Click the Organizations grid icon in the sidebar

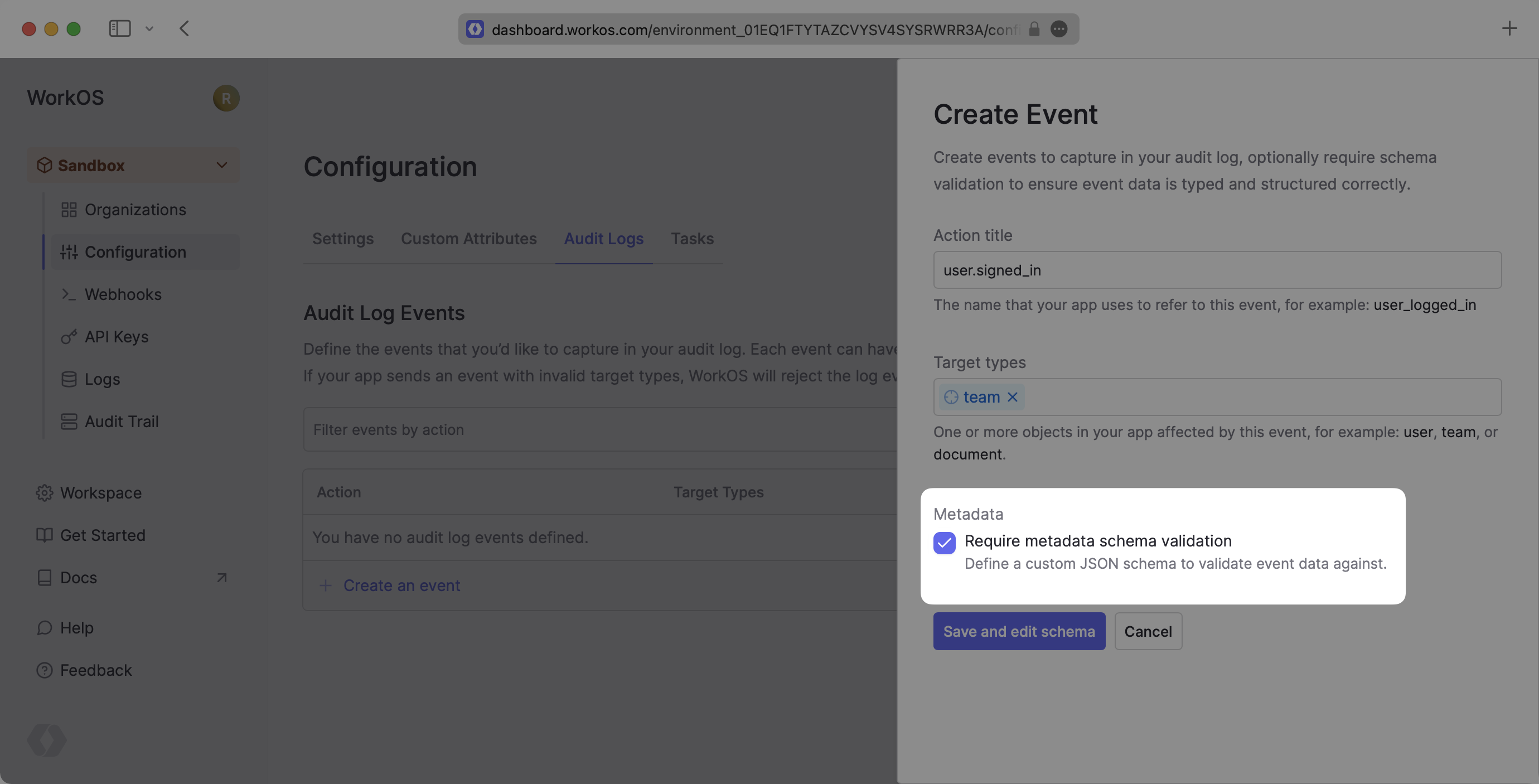[69, 210]
